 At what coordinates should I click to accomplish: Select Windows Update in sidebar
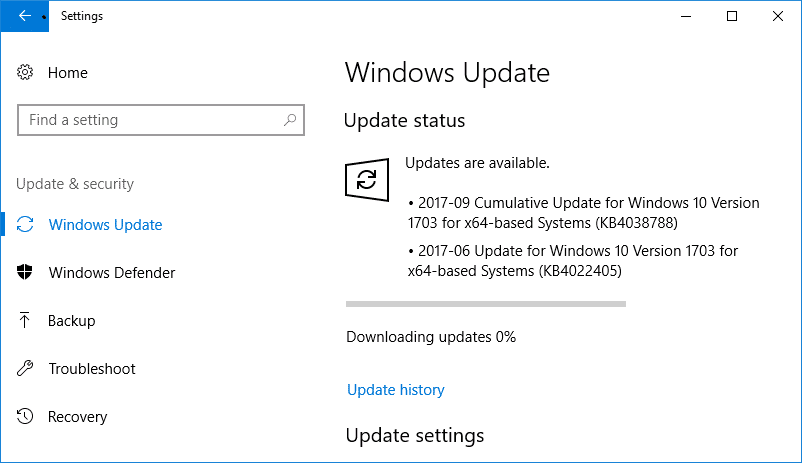tap(105, 225)
